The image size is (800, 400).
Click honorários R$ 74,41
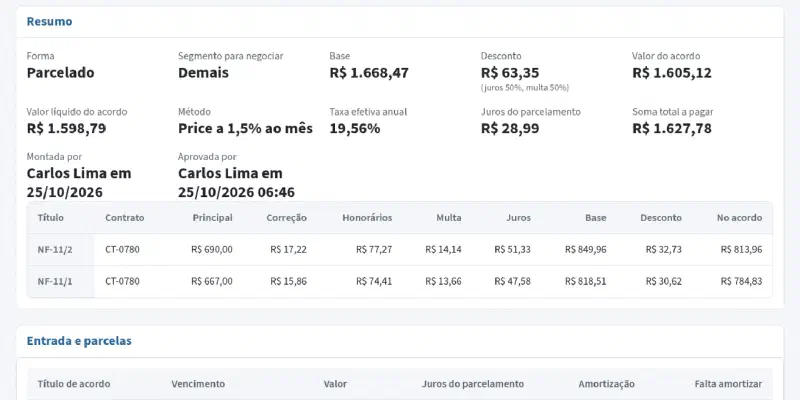coord(374,282)
